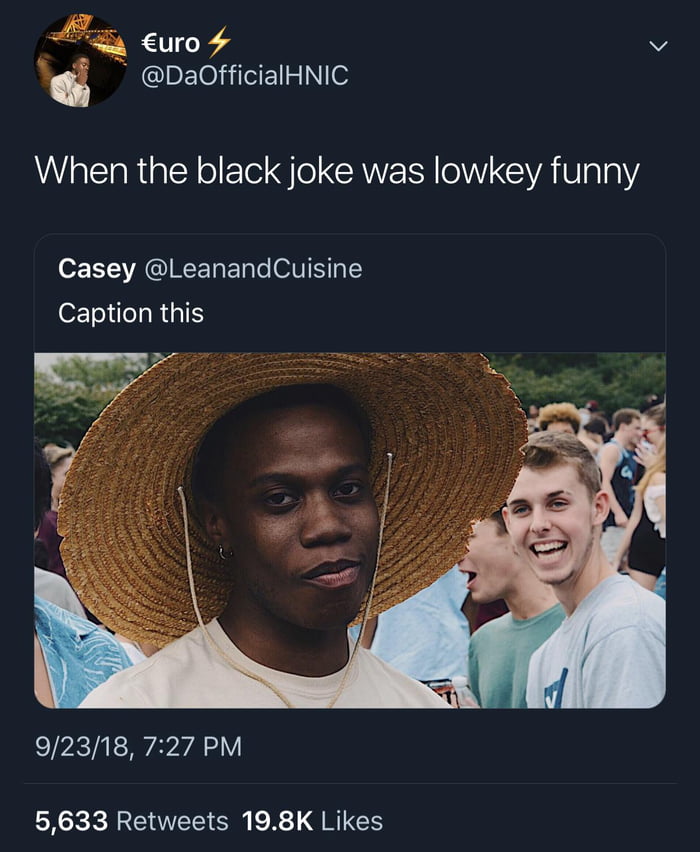
Task: View the quoted tweet's photo
Action: (x=350, y=530)
